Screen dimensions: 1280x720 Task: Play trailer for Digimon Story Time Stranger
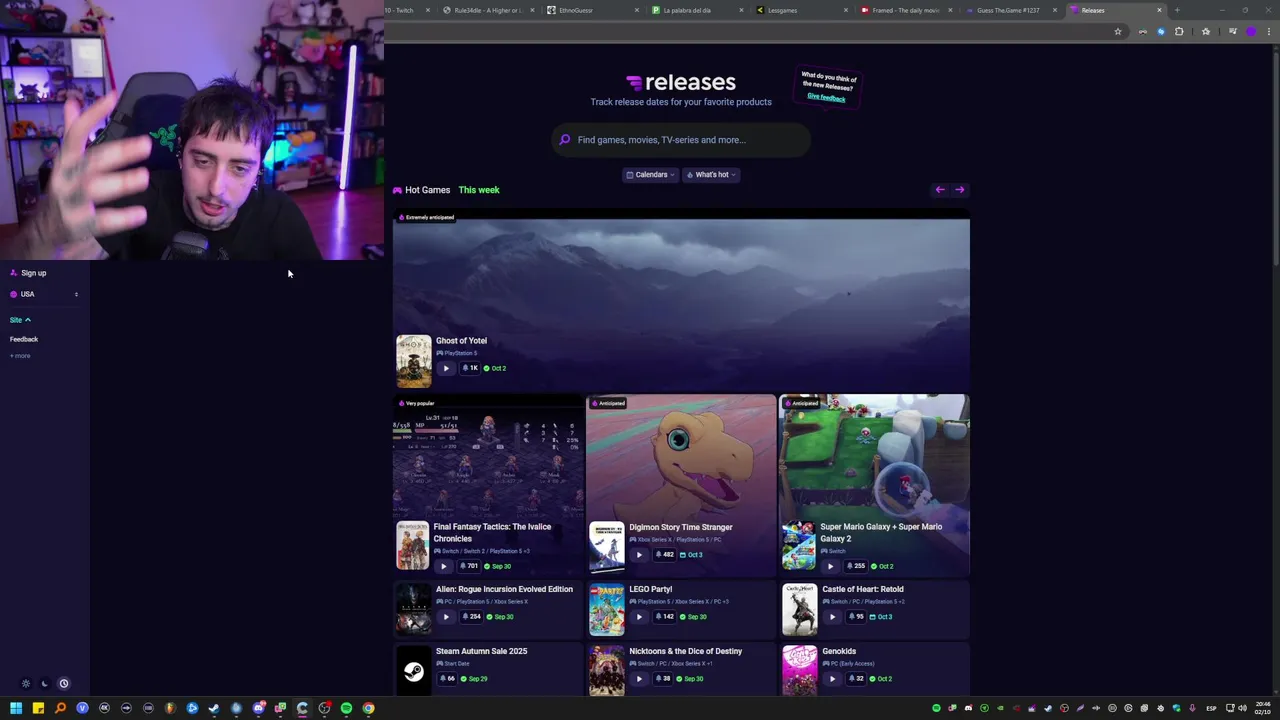click(639, 555)
